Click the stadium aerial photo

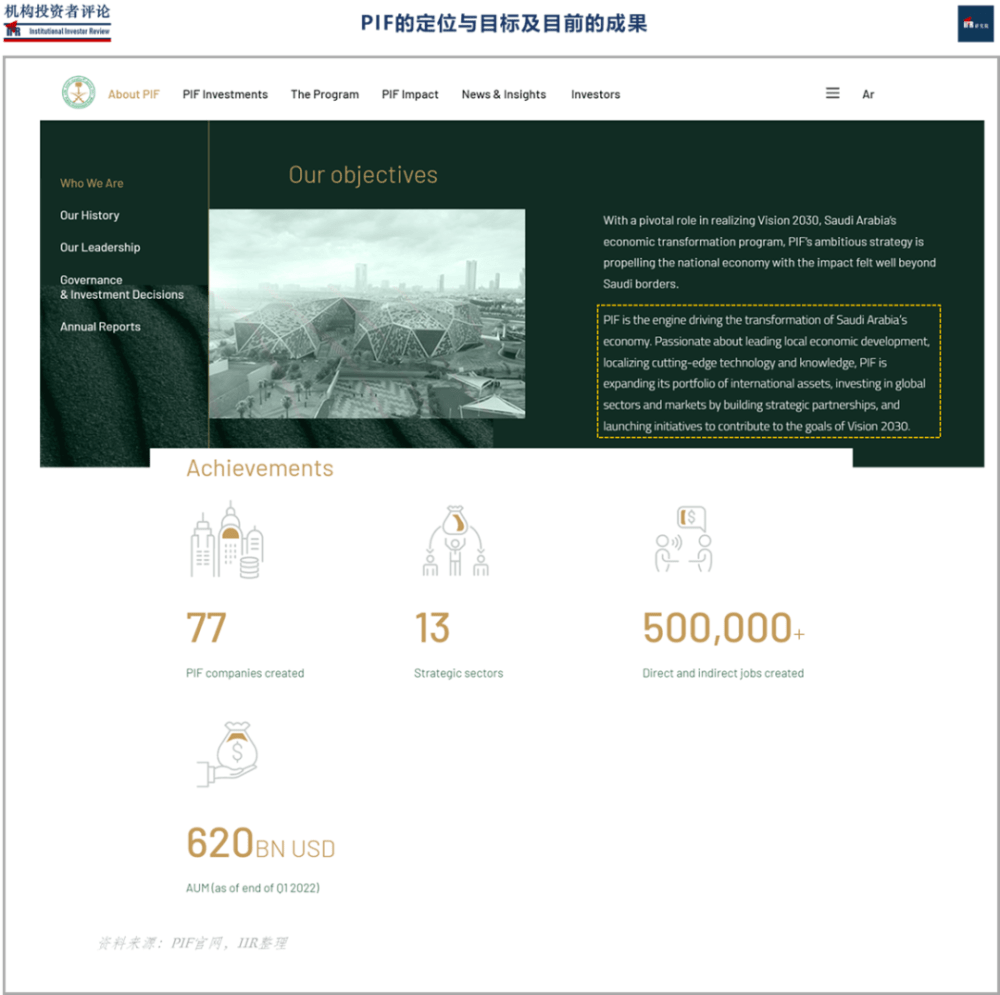click(367, 313)
